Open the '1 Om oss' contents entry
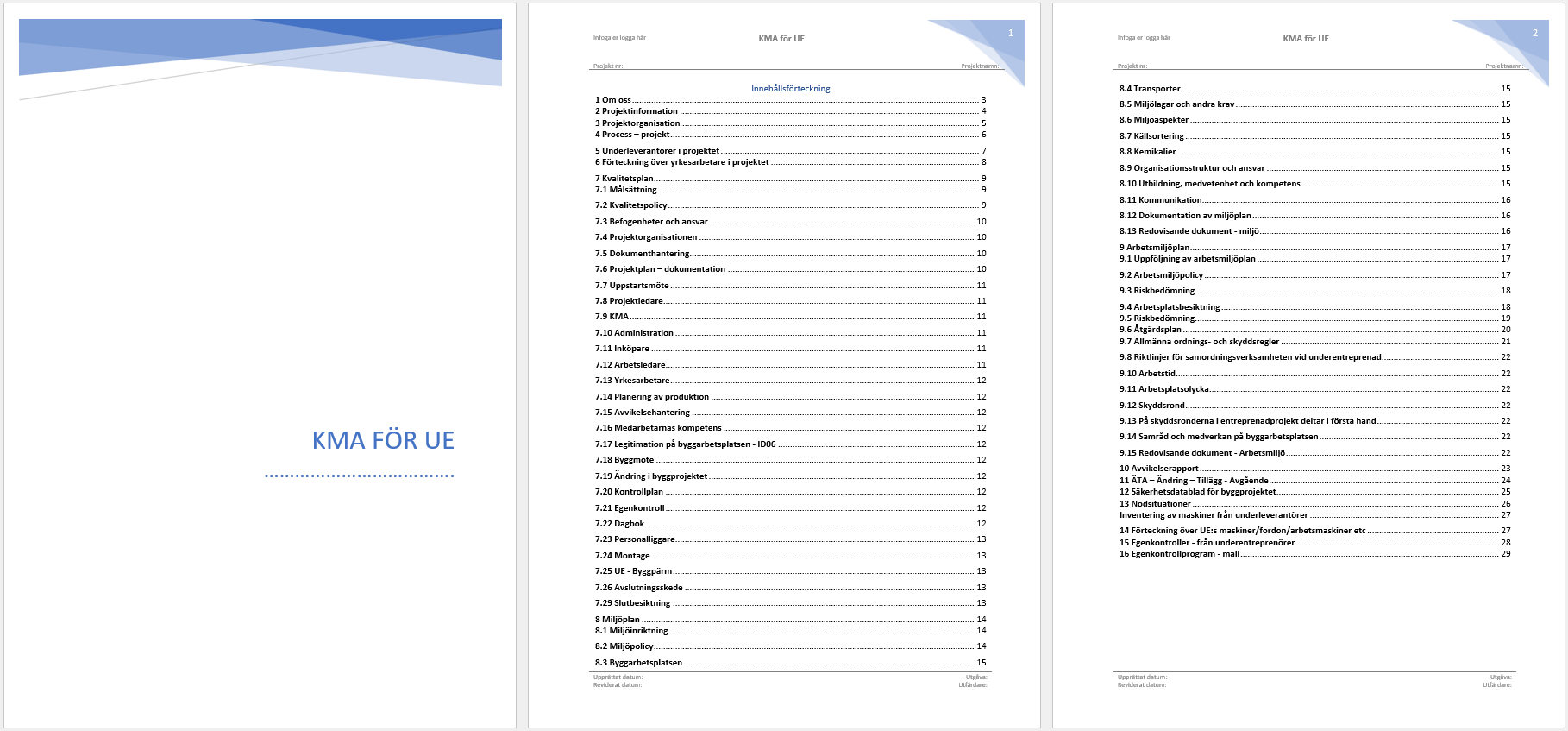The height and width of the screenshot is (731, 1568). point(613,100)
